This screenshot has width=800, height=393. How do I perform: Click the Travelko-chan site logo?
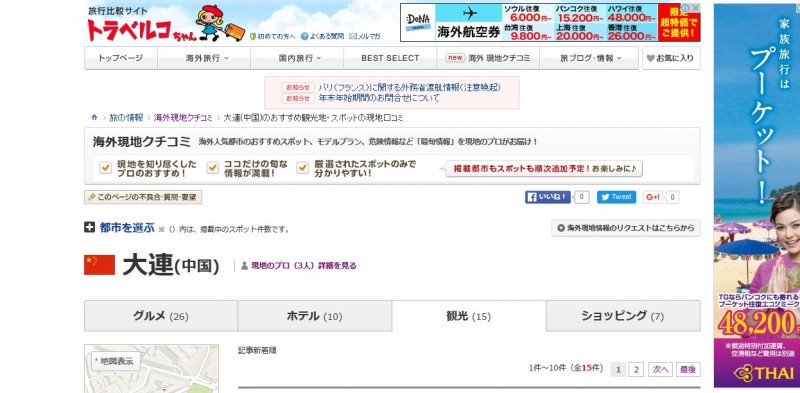(166, 23)
